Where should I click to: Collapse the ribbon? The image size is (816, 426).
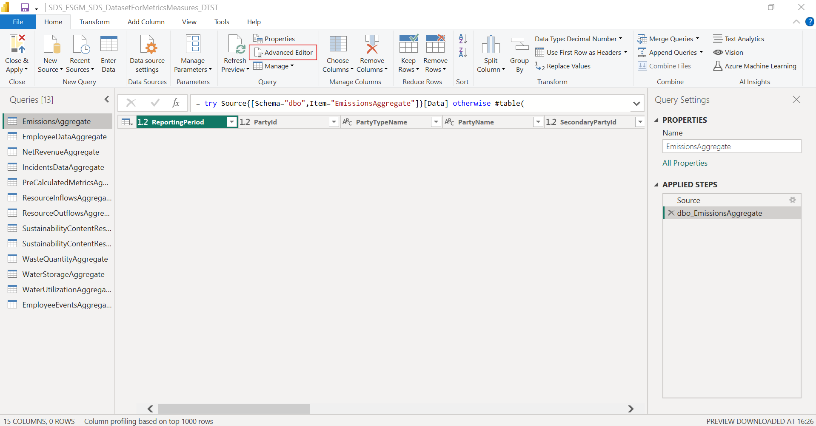click(796, 22)
